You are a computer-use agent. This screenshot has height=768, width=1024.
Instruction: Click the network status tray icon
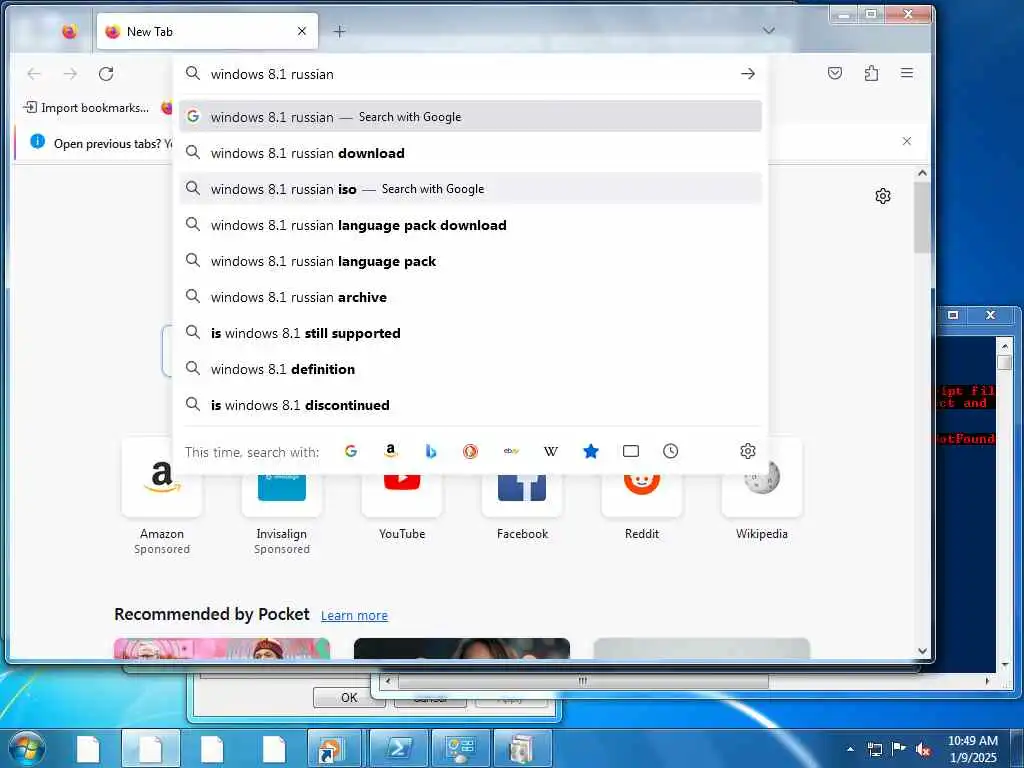[x=874, y=749]
